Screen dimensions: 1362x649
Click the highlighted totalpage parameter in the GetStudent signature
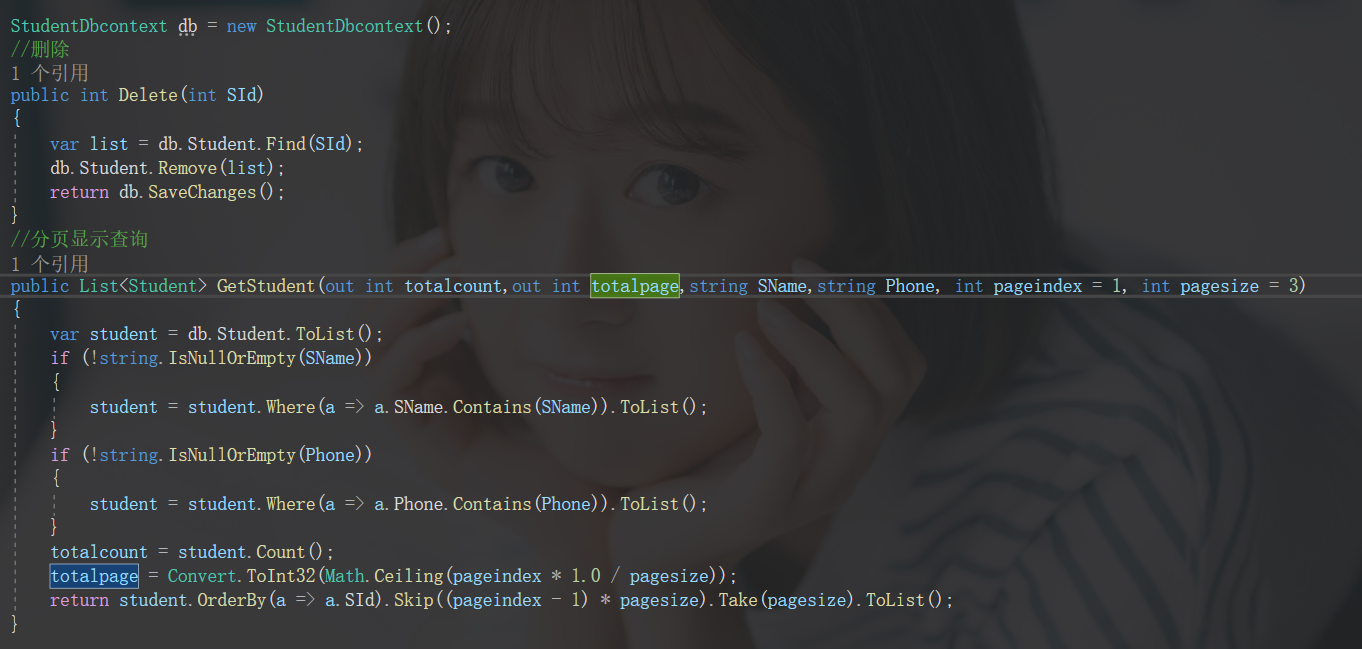(x=635, y=286)
